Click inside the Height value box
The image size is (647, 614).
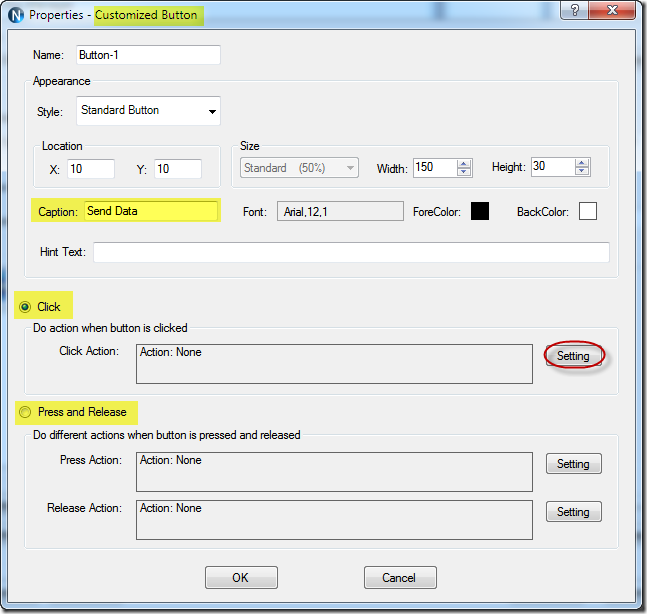click(x=553, y=166)
